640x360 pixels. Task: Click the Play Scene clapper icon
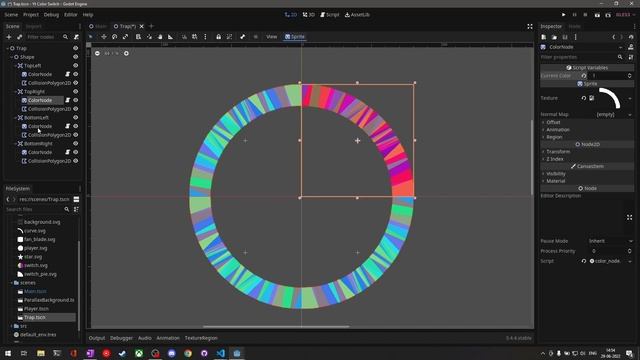[x=597, y=15]
